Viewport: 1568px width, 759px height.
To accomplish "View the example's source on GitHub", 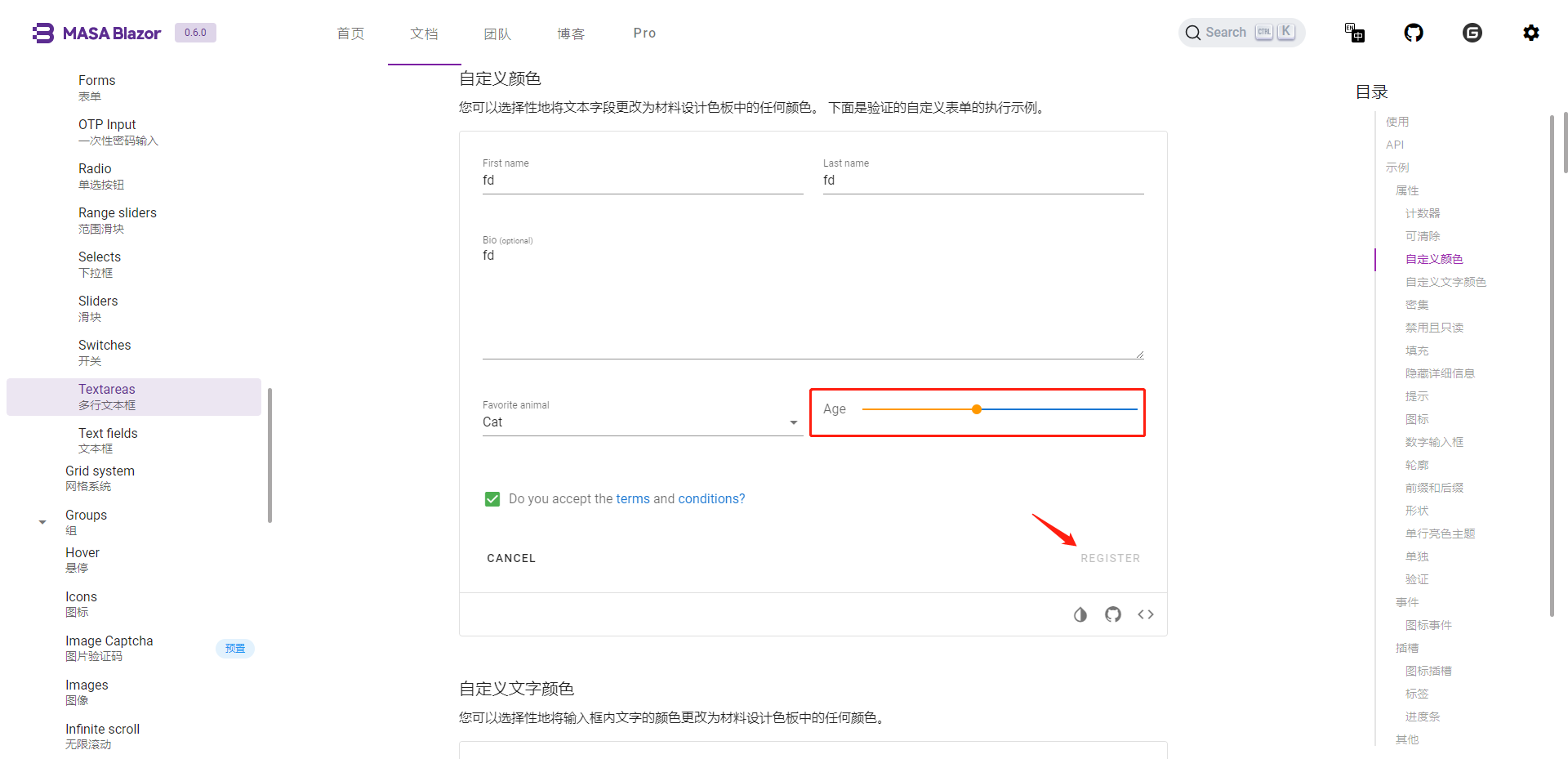I will 1112,614.
